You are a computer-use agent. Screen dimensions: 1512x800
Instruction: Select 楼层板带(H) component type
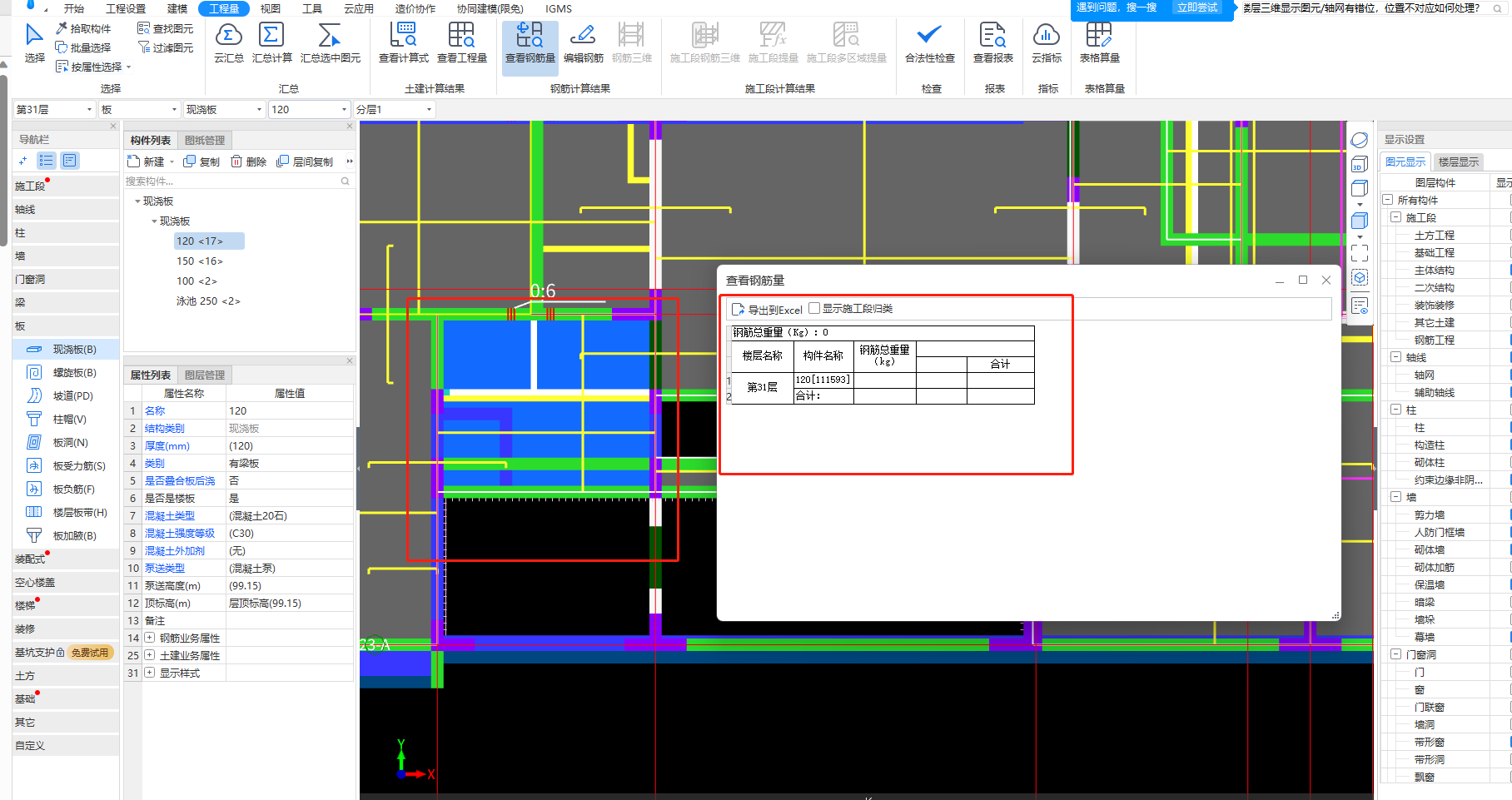coord(67,513)
